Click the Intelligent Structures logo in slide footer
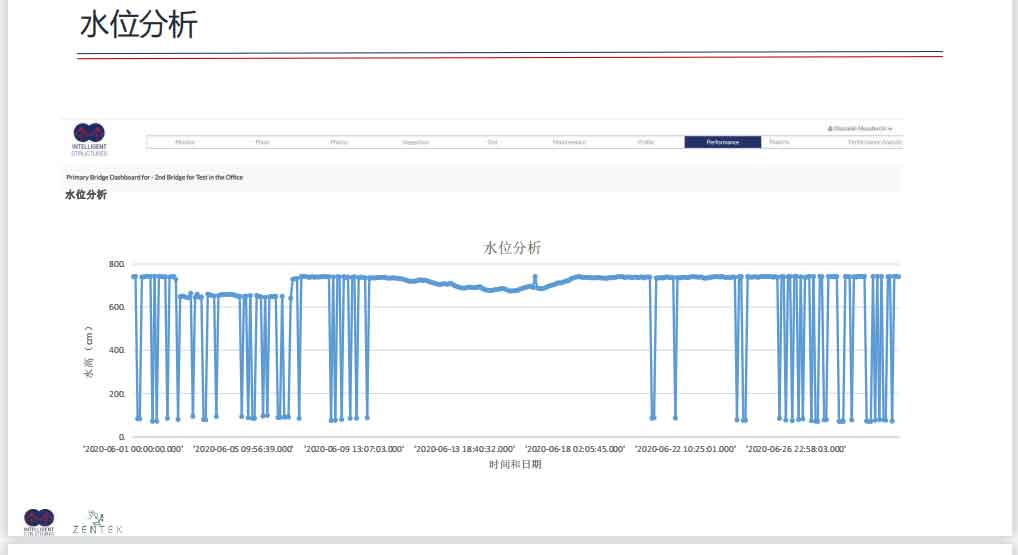The image size is (1018, 555). [39, 522]
